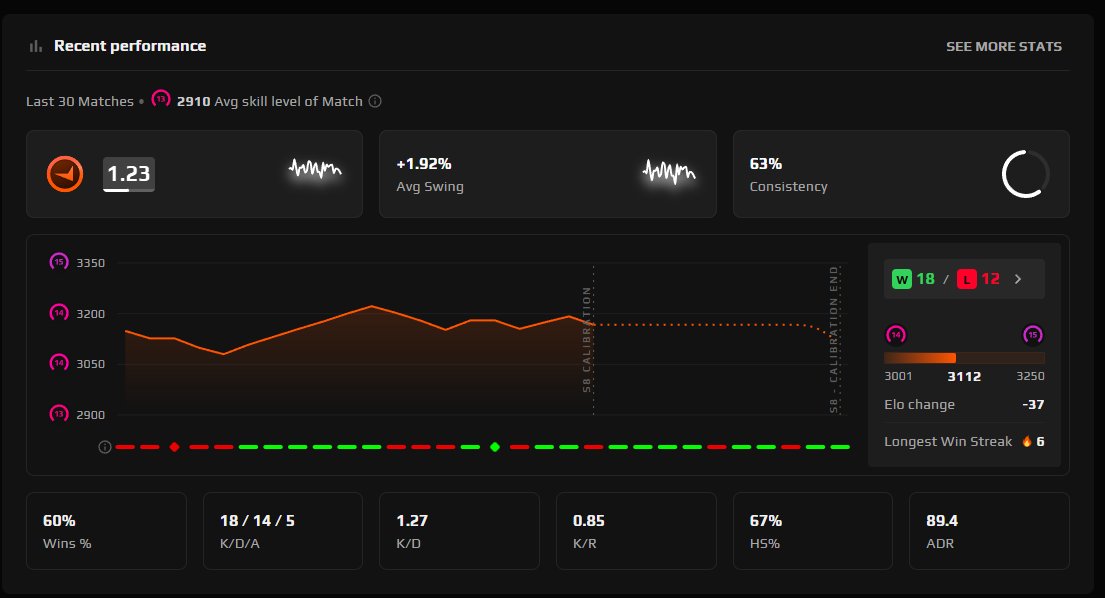
Task: Click the red L losses badge
Action: (966, 280)
